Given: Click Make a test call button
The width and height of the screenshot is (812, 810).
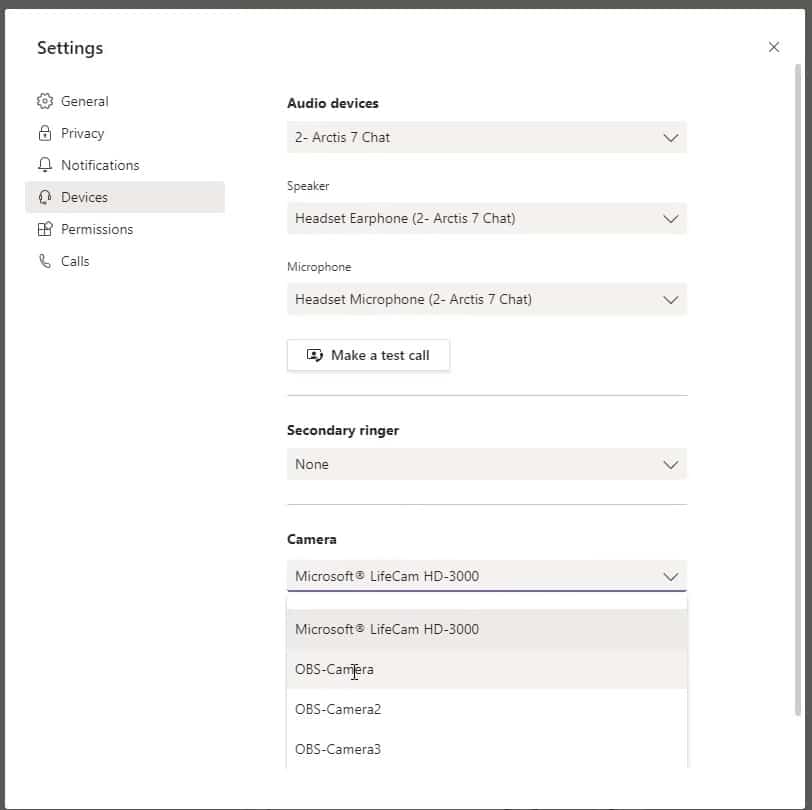Looking at the screenshot, I should 368,355.
